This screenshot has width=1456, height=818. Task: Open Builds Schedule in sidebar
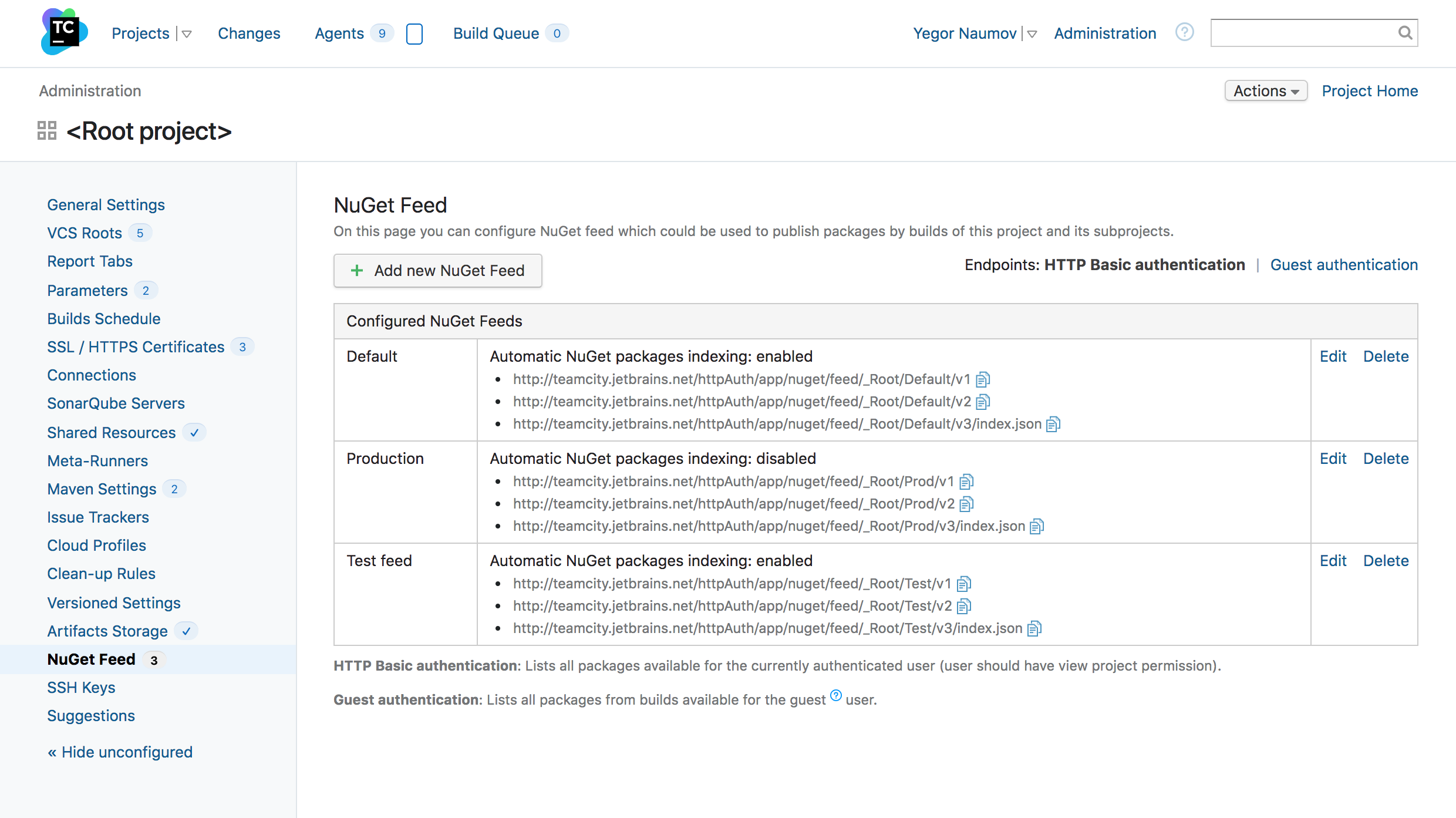(x=104, y=319)
